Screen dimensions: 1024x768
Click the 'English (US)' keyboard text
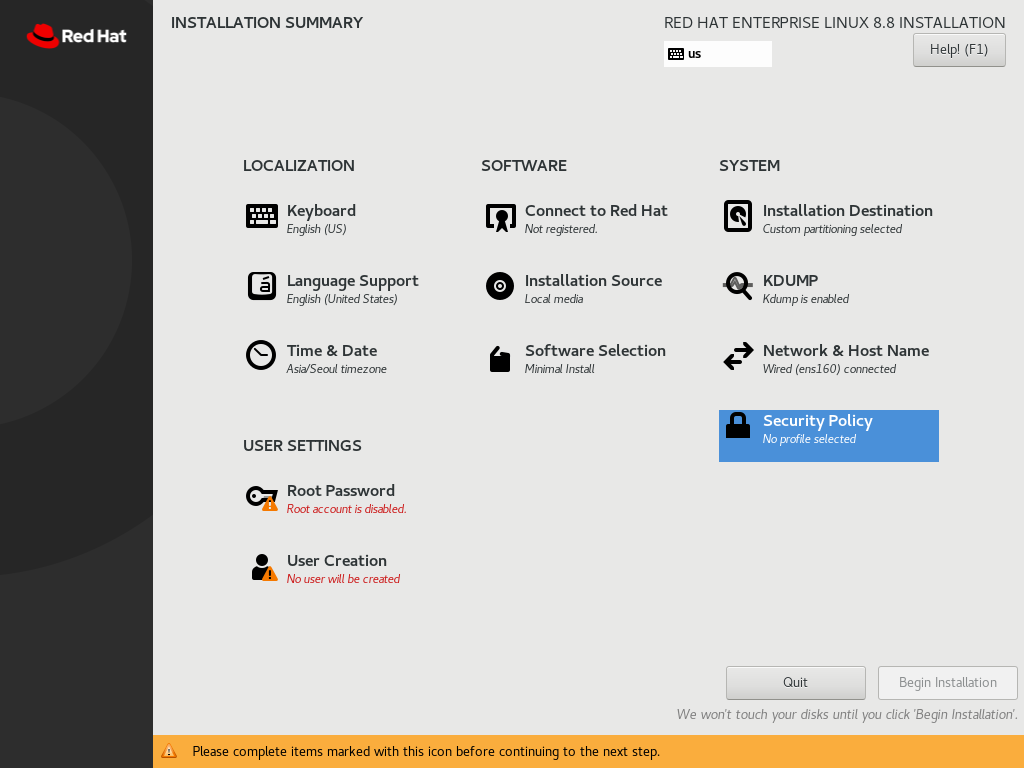316,229
